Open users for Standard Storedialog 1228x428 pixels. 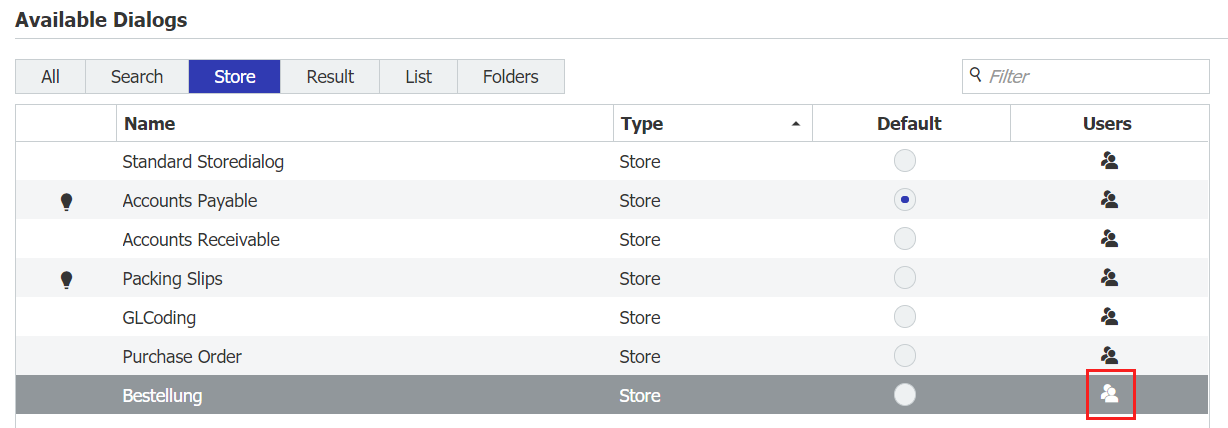[x=1108, y=161]
